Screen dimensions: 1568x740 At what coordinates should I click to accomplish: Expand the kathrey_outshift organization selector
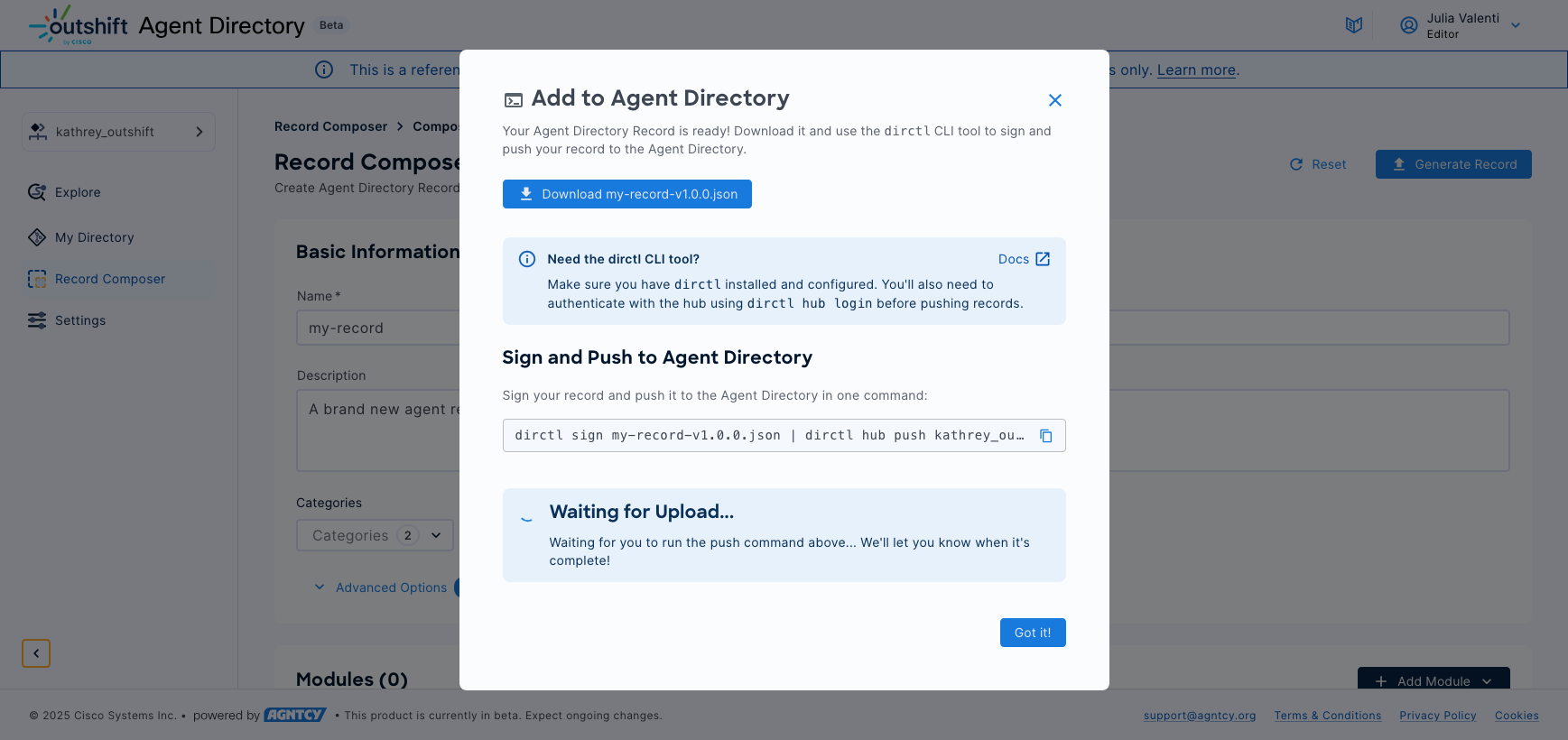118,132
